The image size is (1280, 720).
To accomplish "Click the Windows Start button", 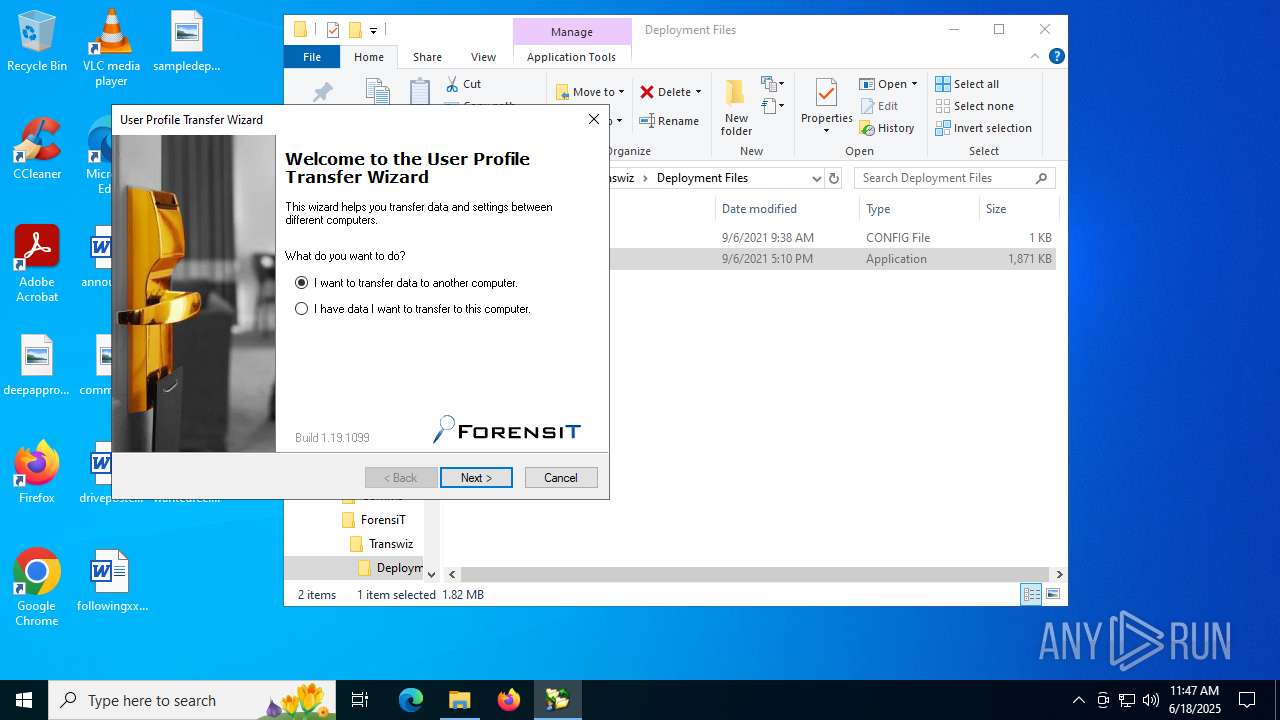I will click(x=24, y=700).
